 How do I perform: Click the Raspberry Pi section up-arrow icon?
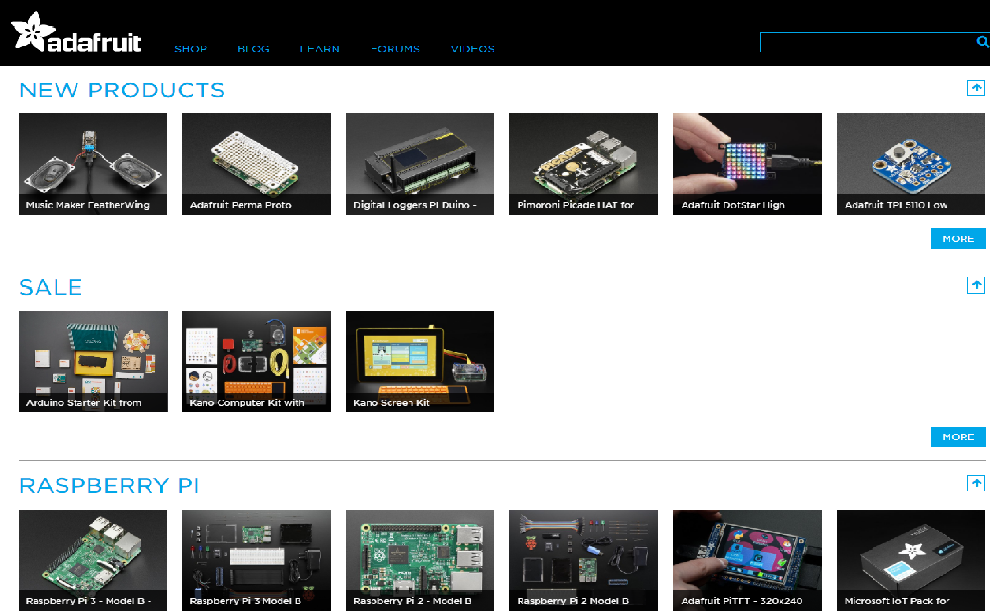coord(975,484)
